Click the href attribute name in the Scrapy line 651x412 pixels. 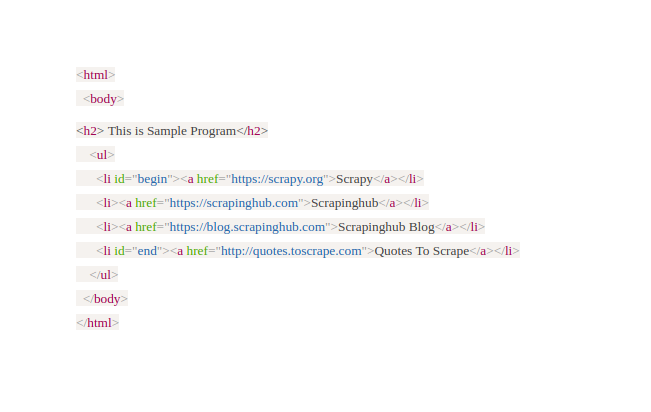pyautogui.click(x=208, y=179)
